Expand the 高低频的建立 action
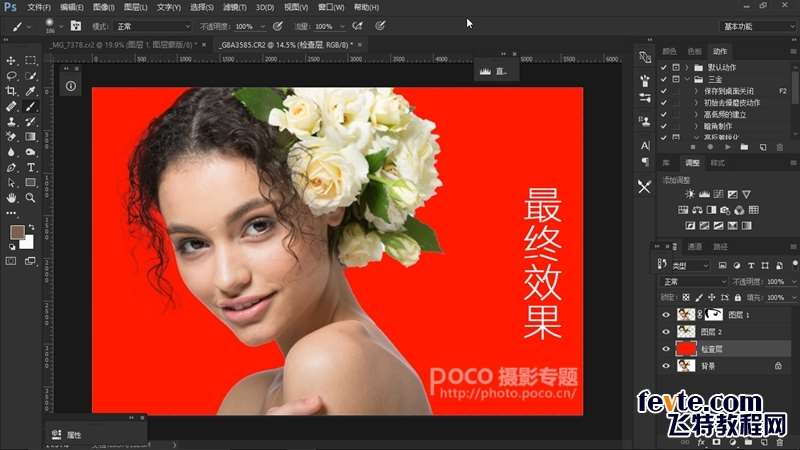This screenshot has width=800, height=450. [x=696, y=114]
